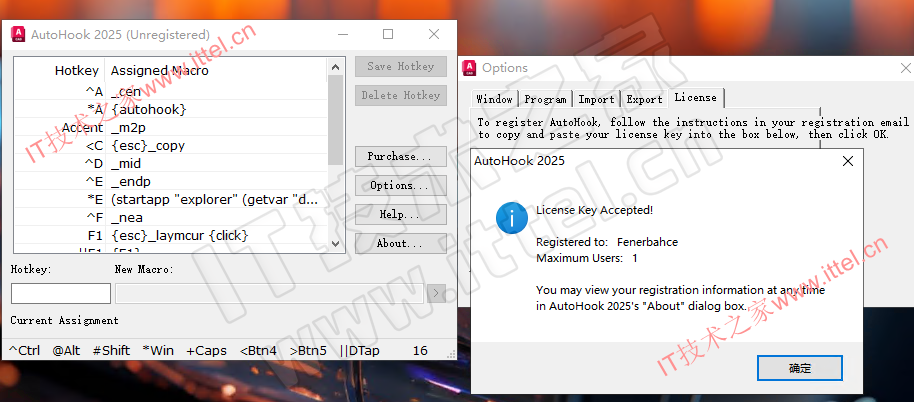
Task: Select the License tab
Action: pyautogui.click(x=695, y=97)
